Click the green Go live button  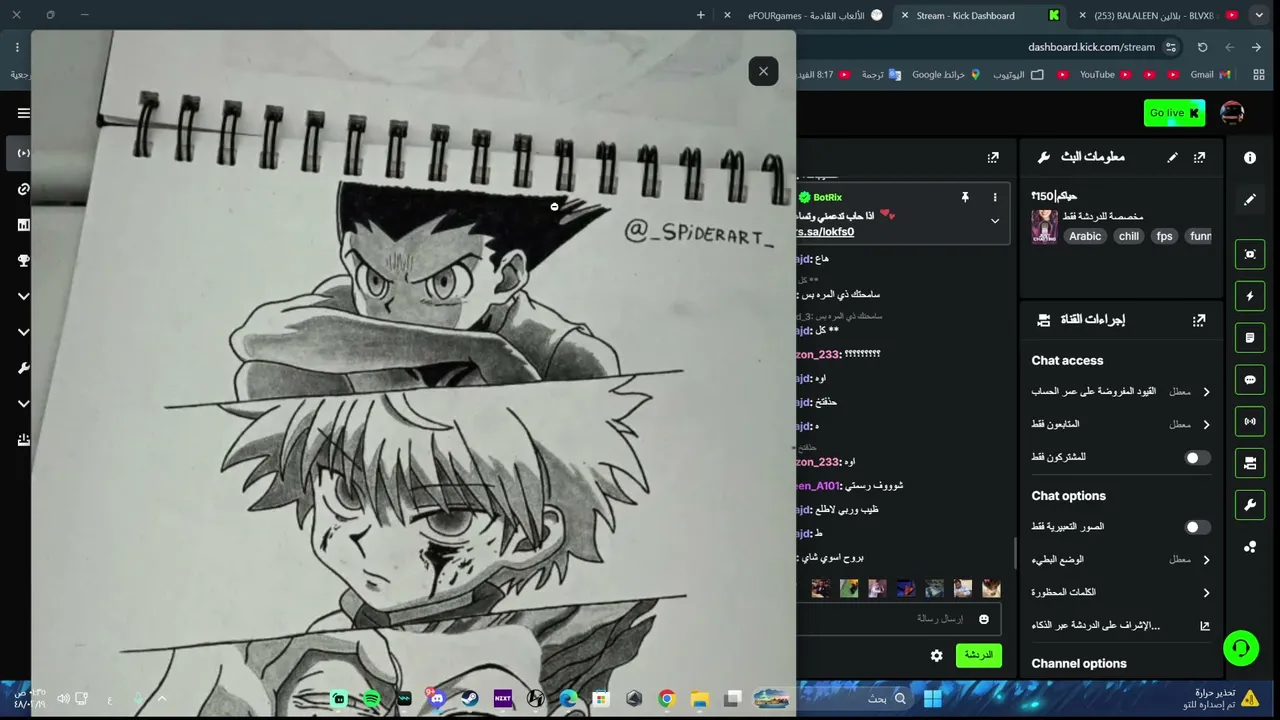point(1174,113)
